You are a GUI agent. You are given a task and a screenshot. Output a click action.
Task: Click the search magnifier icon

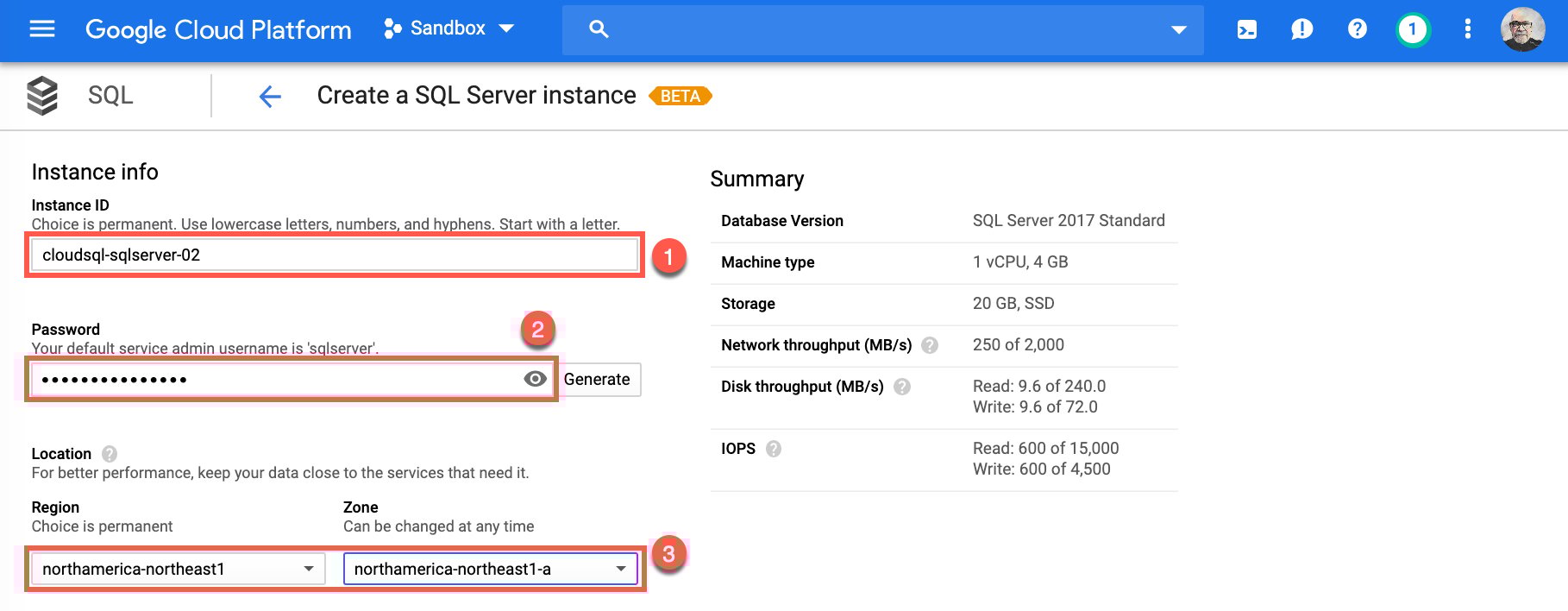coord(599,29)
